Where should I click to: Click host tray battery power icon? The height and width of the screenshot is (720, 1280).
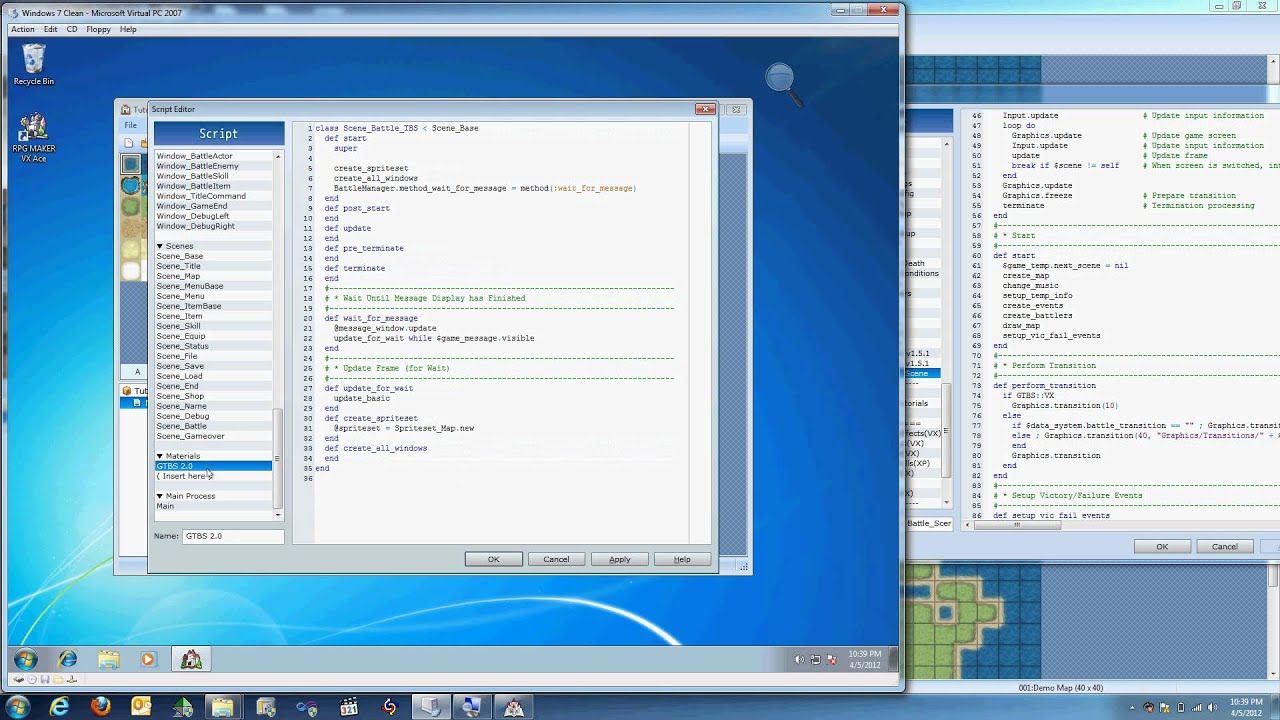tap(1180, 707)
